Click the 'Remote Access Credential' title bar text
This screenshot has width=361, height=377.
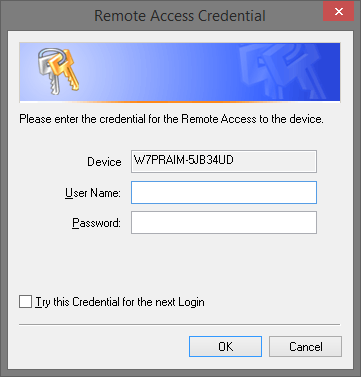pos(180,16)
